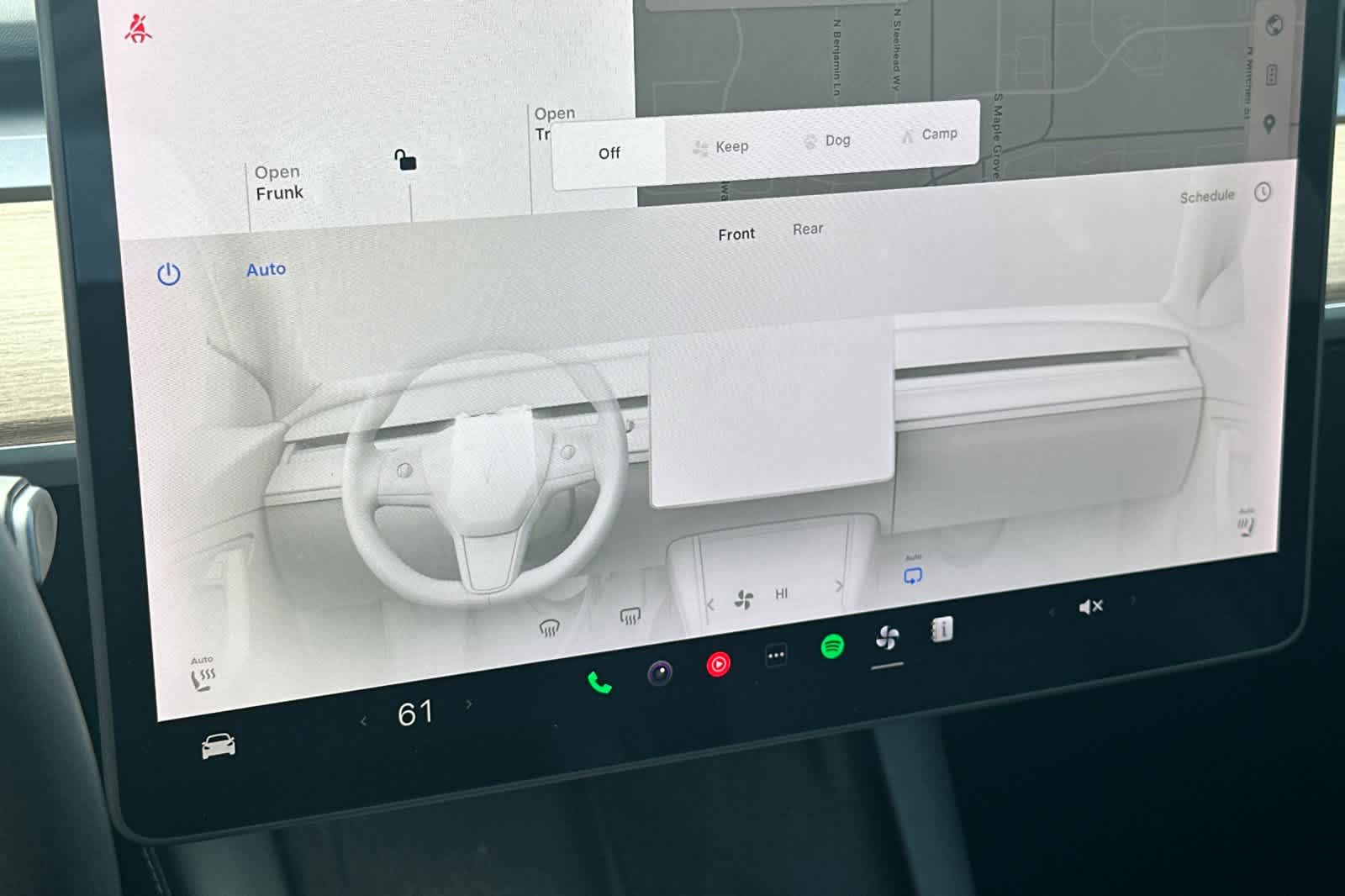Tap the car controls icon
Image resolution: width=1345 pixels, height=896 pixels.
(x=219, y=746)
